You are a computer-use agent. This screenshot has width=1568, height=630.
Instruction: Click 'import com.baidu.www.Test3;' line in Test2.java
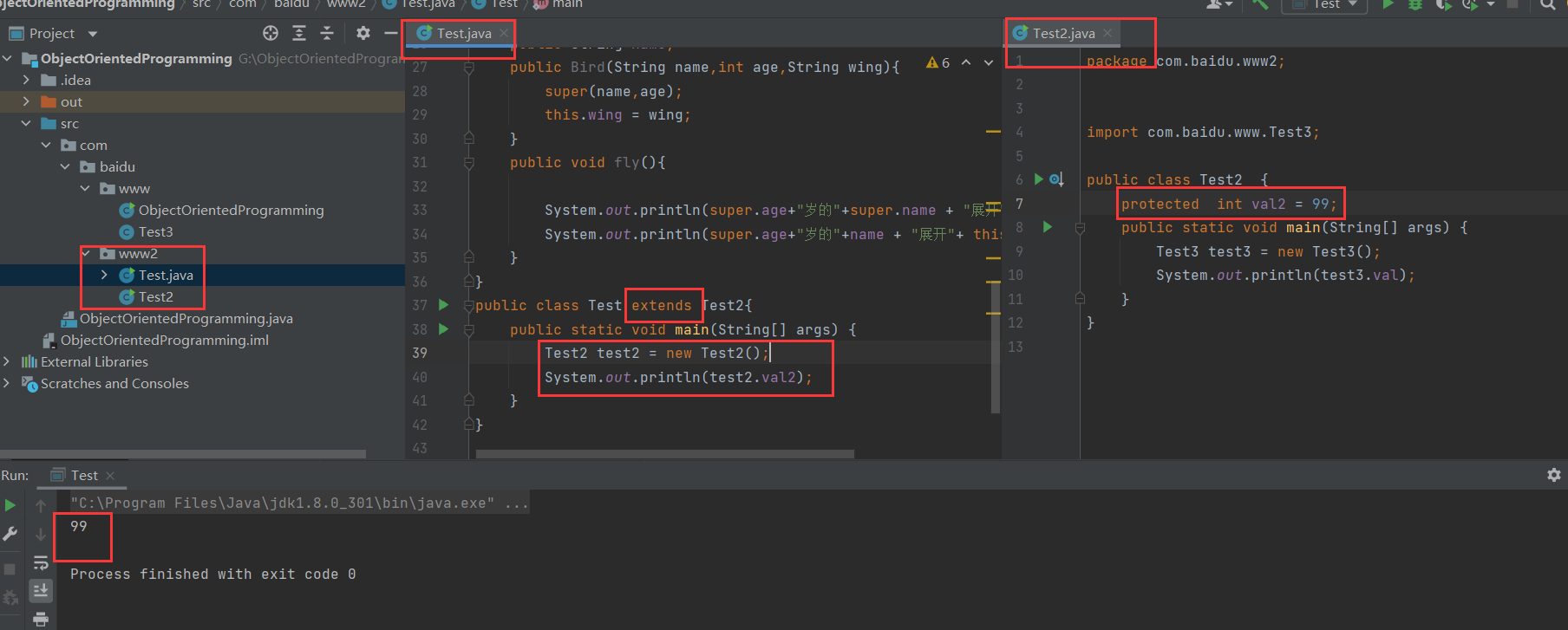click(1203, 132)
